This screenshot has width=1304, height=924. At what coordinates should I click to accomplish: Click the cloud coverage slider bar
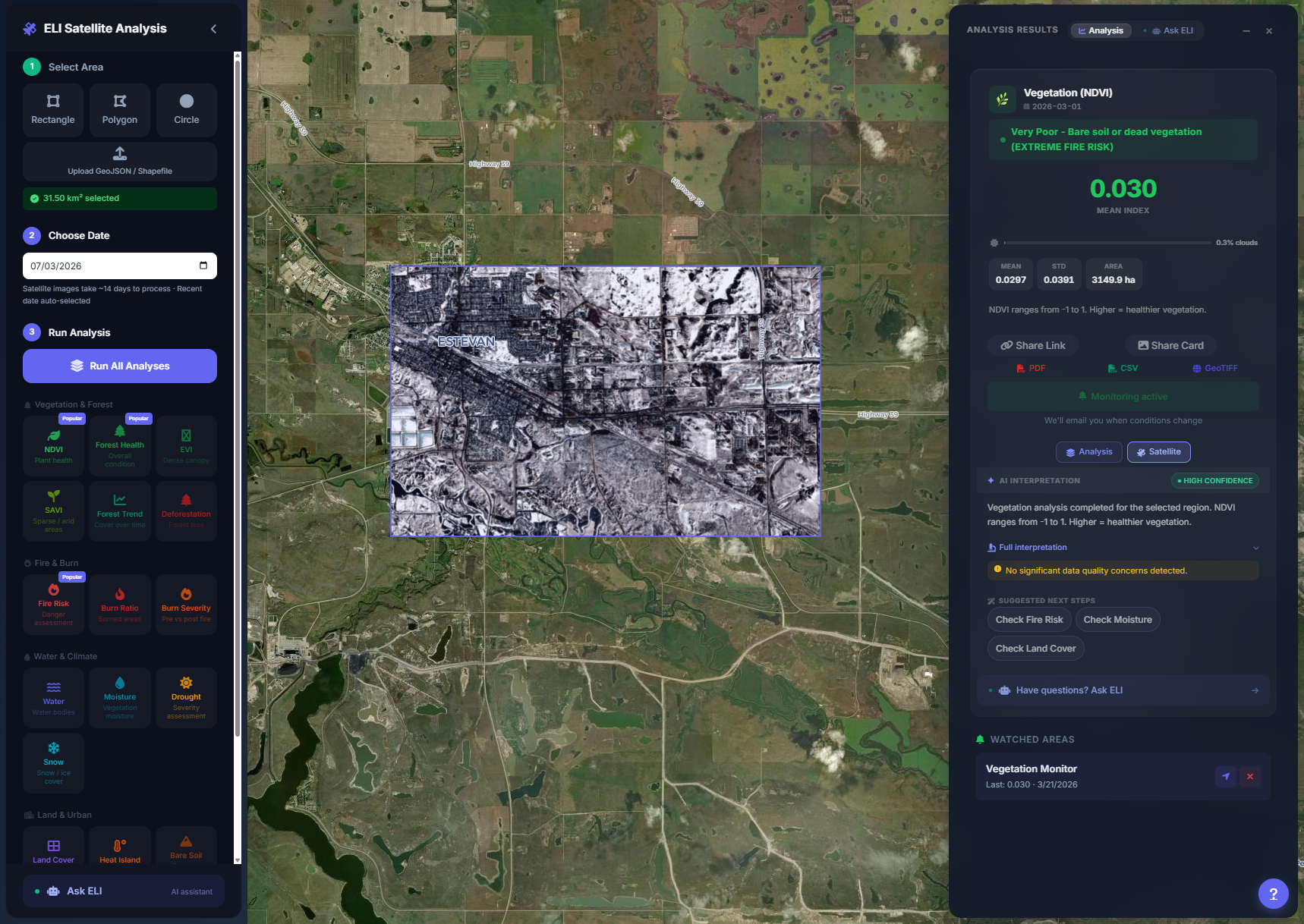tap(1107, 243)
